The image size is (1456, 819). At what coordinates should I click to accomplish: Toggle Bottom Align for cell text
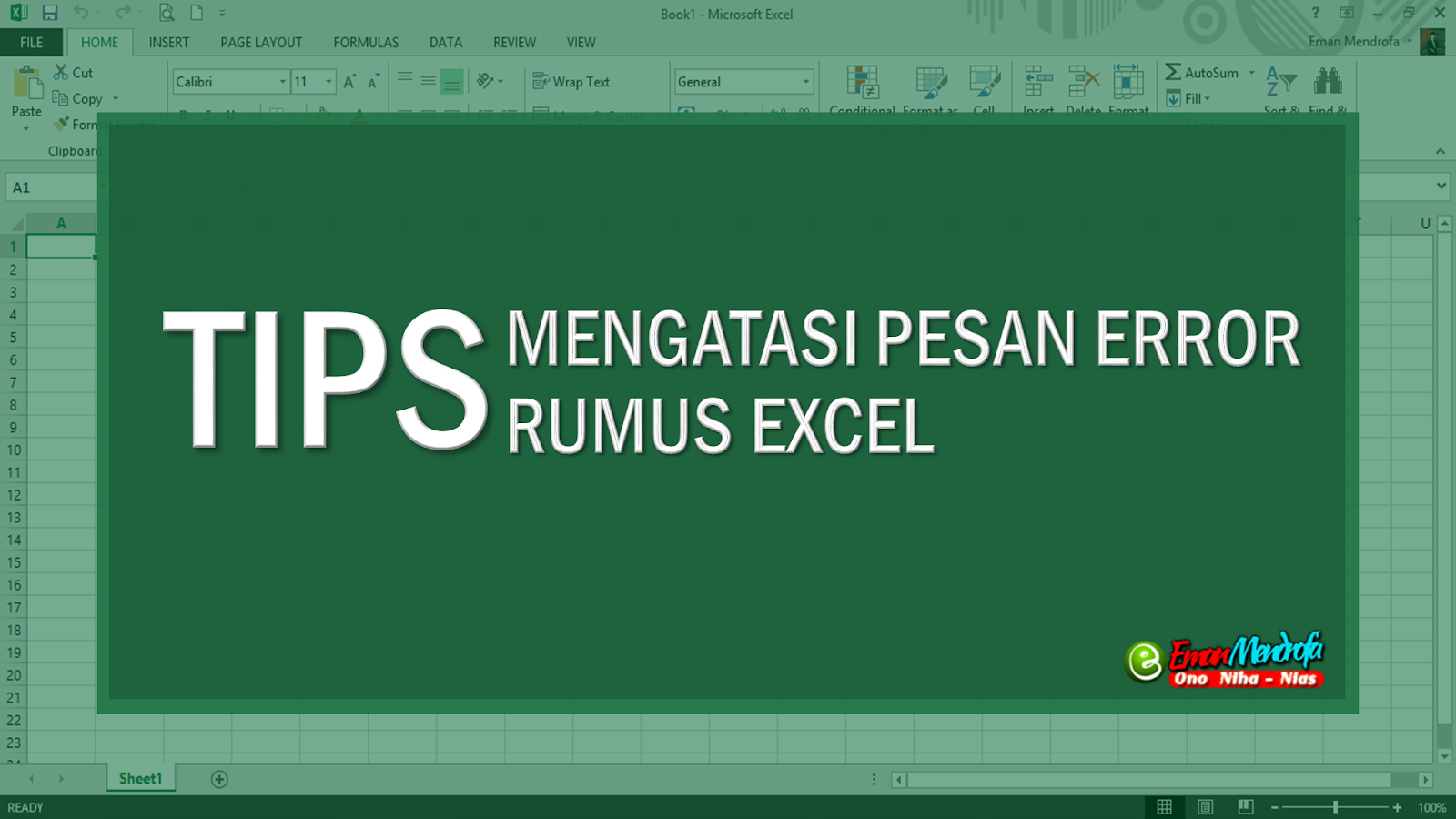pos(451,81)
